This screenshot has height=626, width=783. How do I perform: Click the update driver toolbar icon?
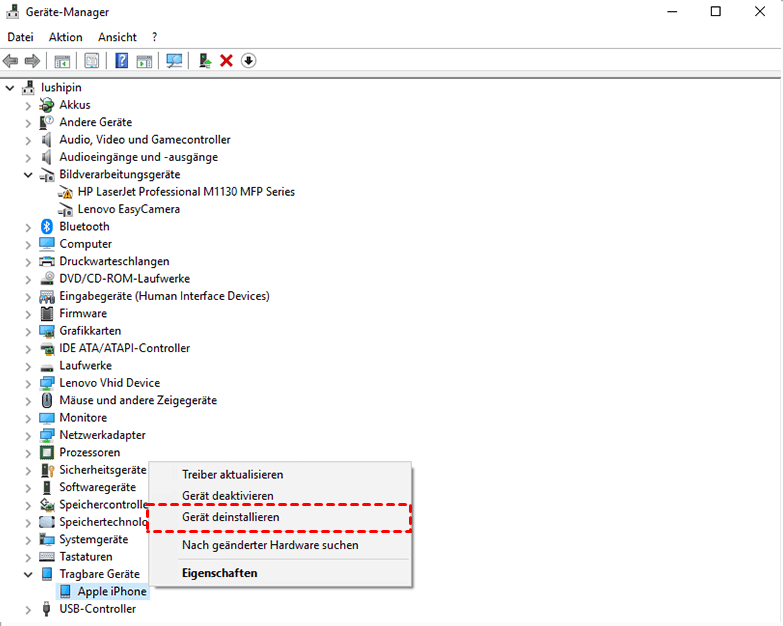(205, 61)
